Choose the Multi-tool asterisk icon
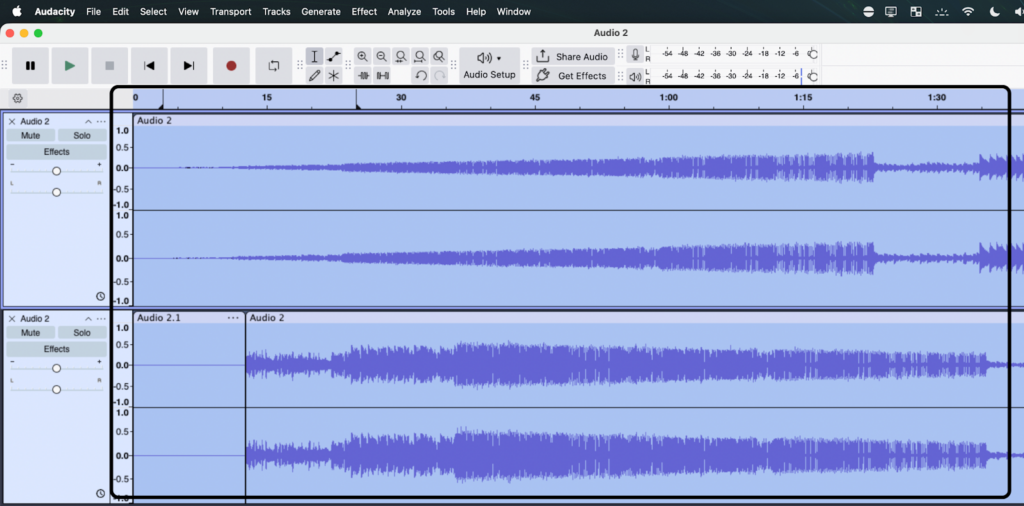 334,76
